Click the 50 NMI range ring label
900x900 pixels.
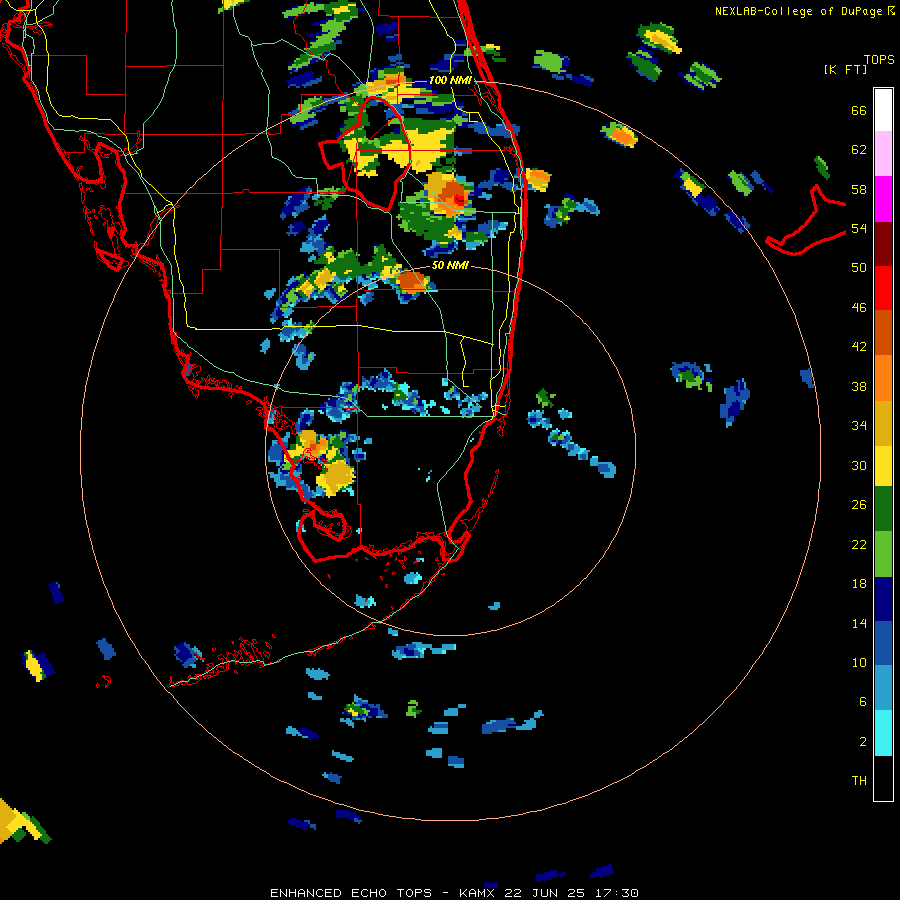pos(451,265)
